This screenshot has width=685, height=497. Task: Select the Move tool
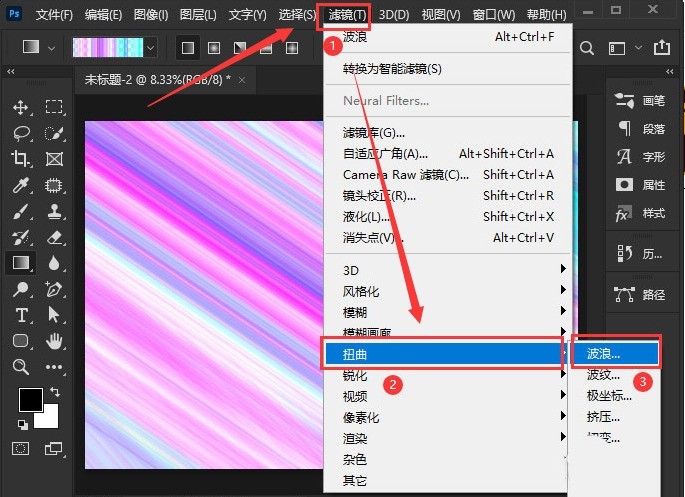point(21,107)
